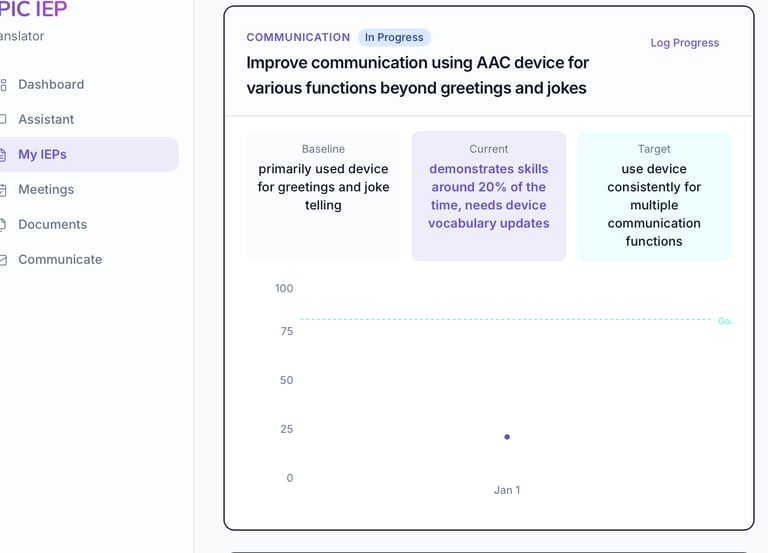
Task: Click the Documents file icon in sidebar
Action: tap(3, 225)
